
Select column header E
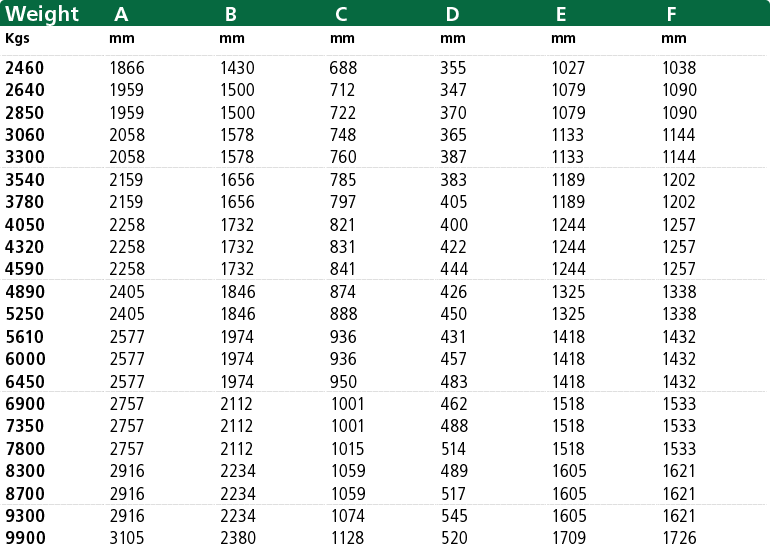[561, 15]
